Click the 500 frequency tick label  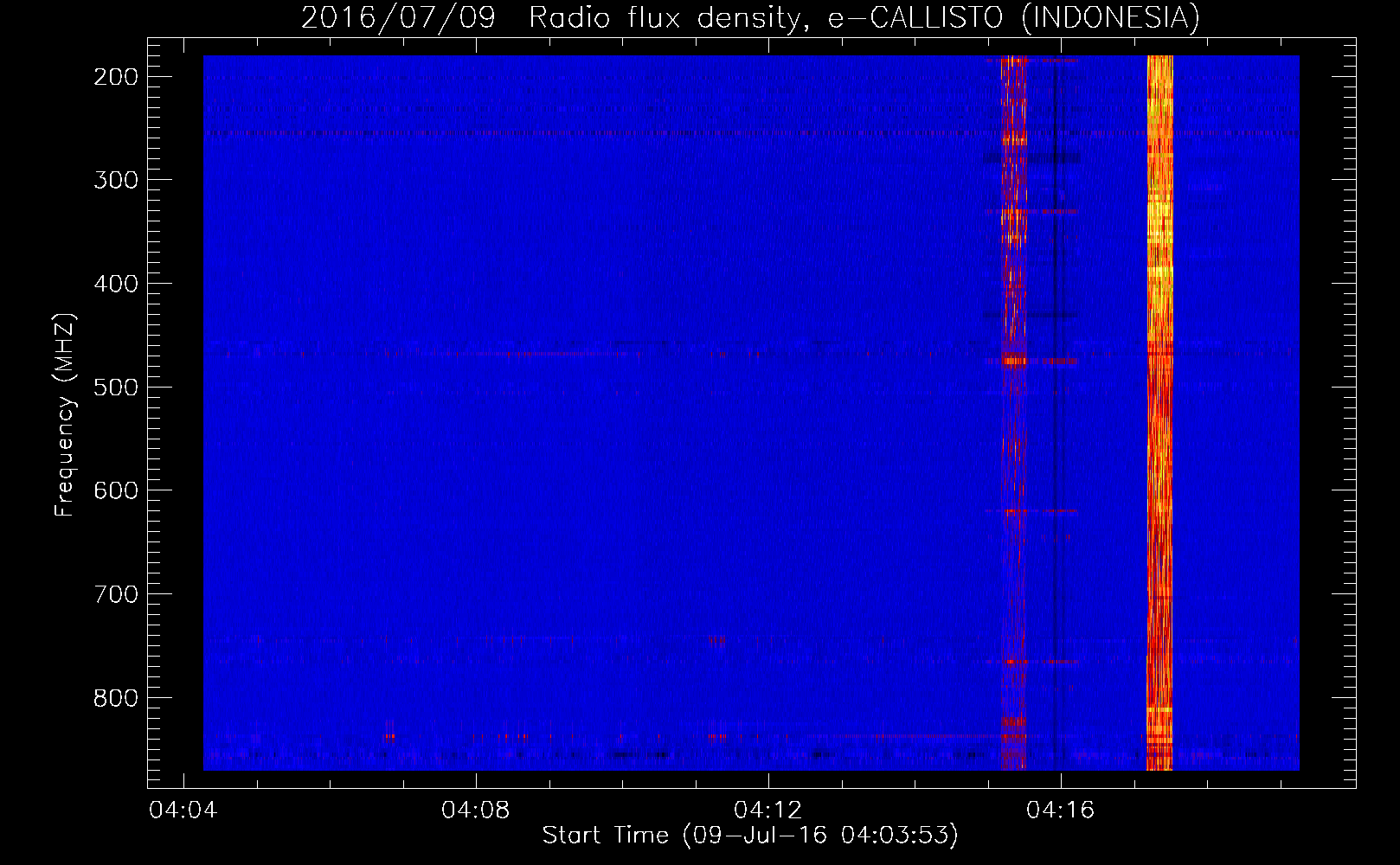(x=116, y=388)
